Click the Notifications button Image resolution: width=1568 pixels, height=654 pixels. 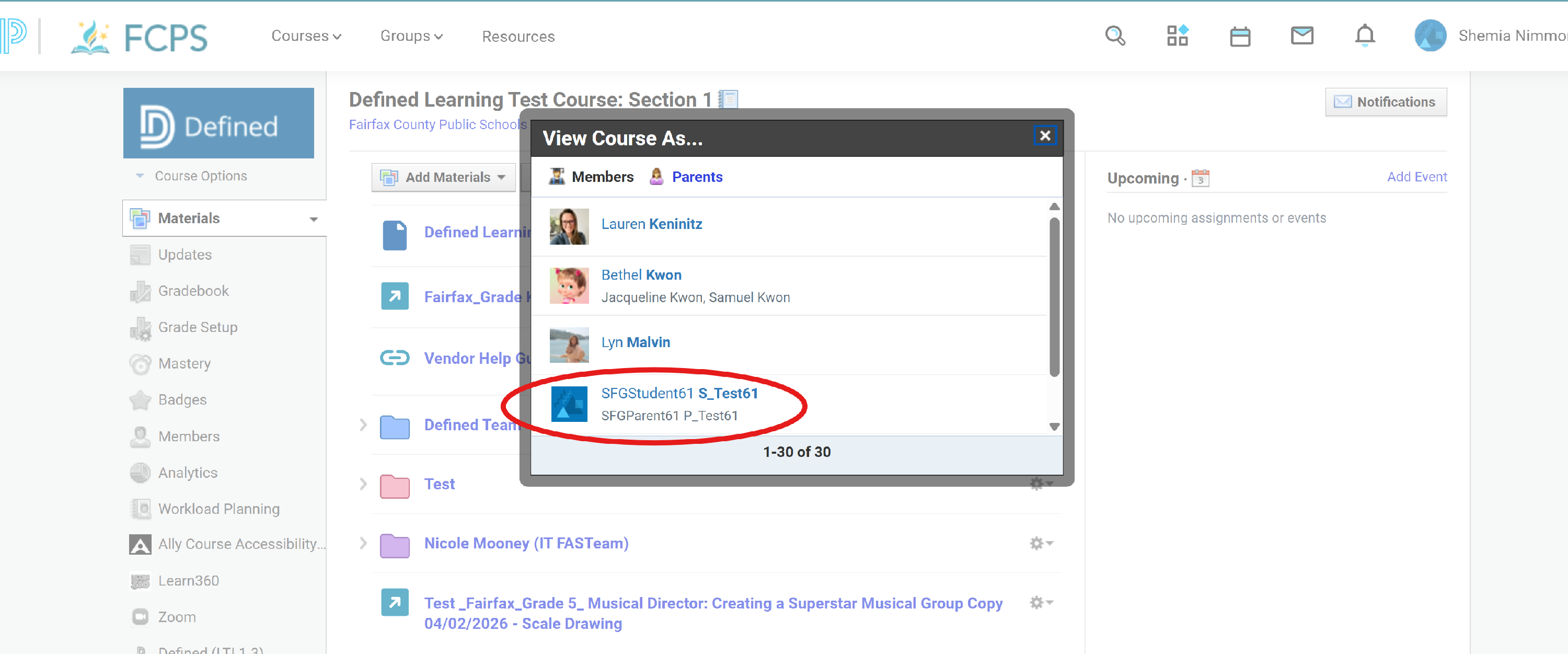1386,102
